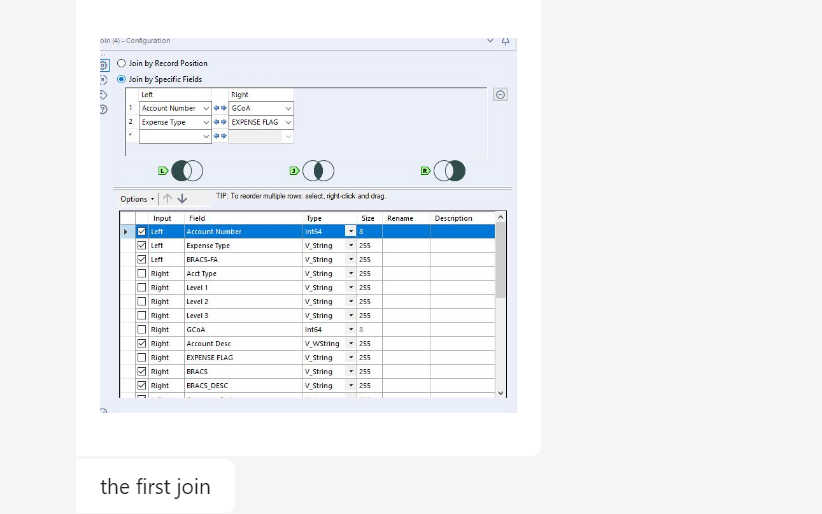Open the Account Number left field dropdown

click(x=207, y=108)
